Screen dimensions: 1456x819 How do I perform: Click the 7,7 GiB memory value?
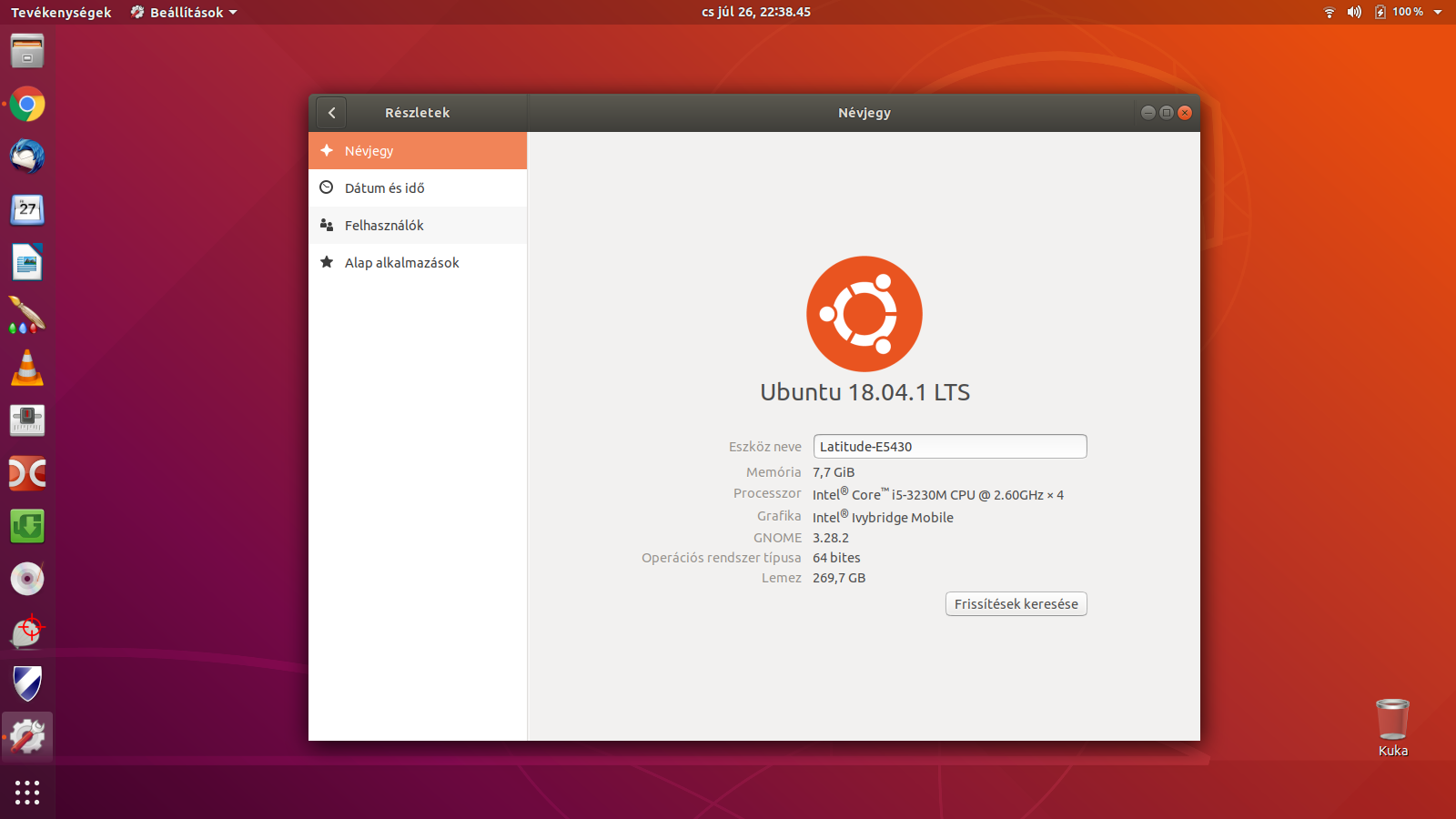834,472
